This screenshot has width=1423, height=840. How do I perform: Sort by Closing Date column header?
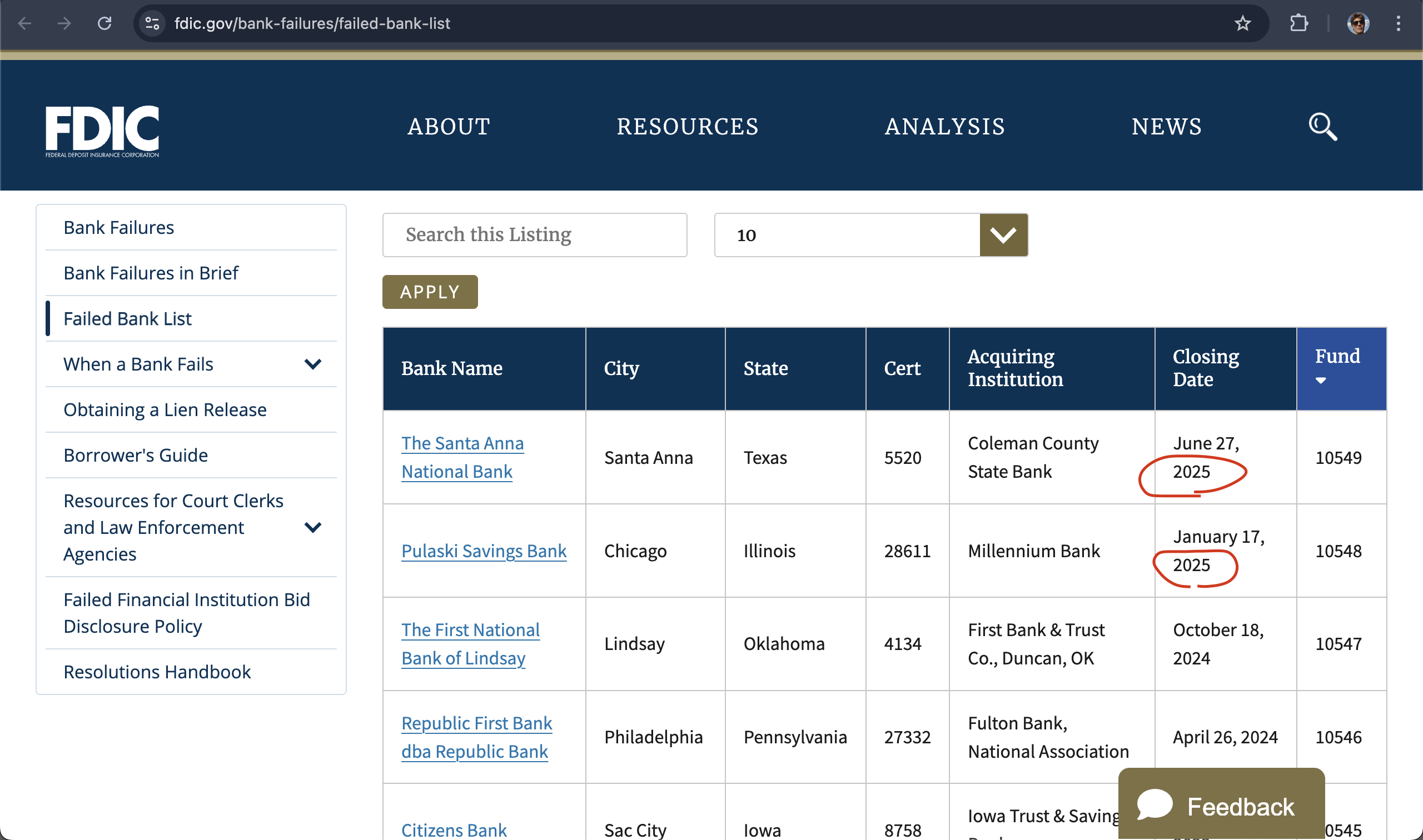1206,368
